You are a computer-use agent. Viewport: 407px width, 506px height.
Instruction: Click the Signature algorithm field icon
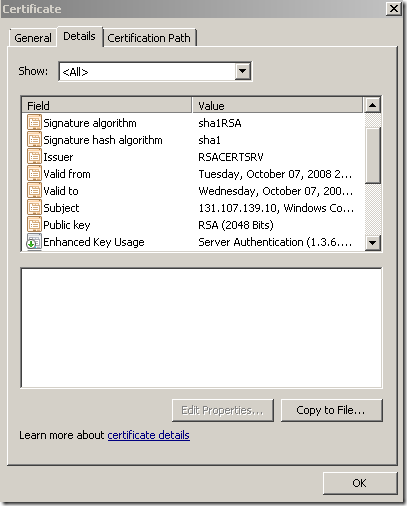coord(34,123)
